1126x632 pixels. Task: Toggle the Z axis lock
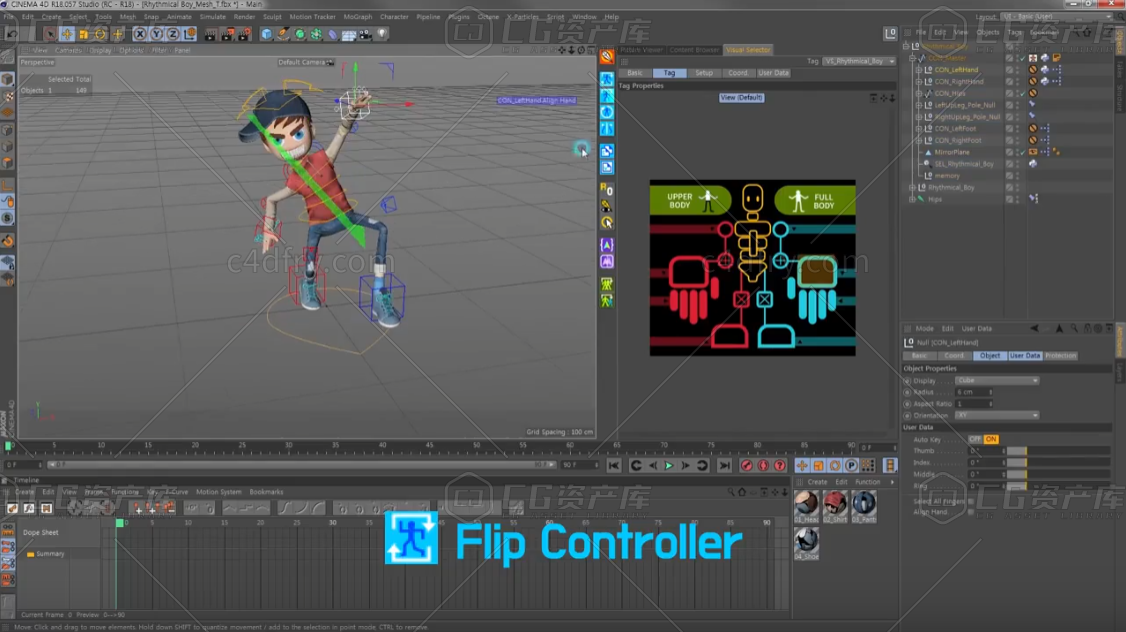[173, 34]
